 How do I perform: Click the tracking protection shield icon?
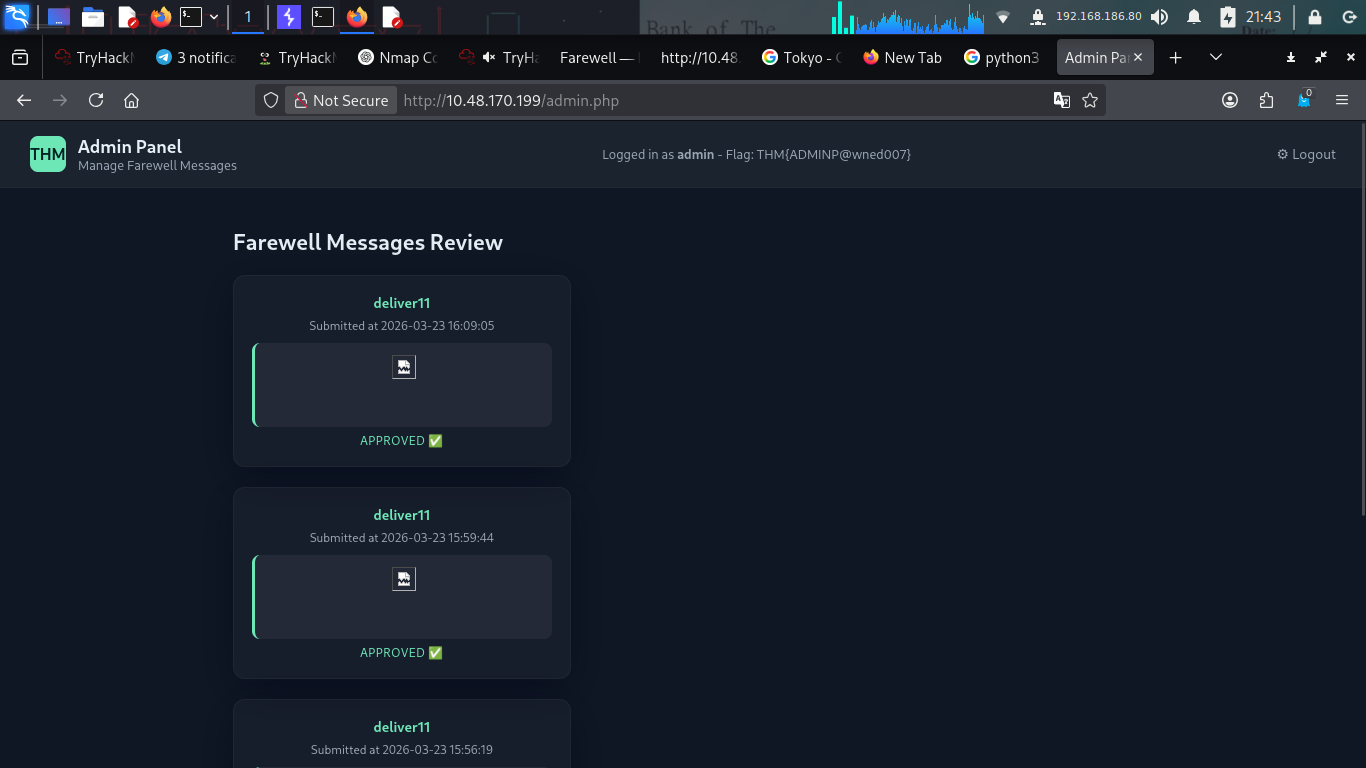click(x=271, y=100)
